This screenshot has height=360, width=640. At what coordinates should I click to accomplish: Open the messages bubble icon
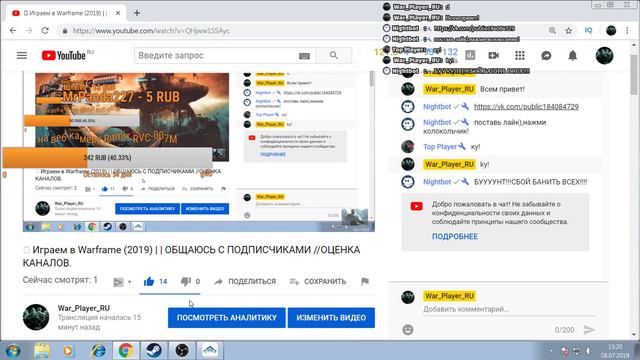[546, 55]
